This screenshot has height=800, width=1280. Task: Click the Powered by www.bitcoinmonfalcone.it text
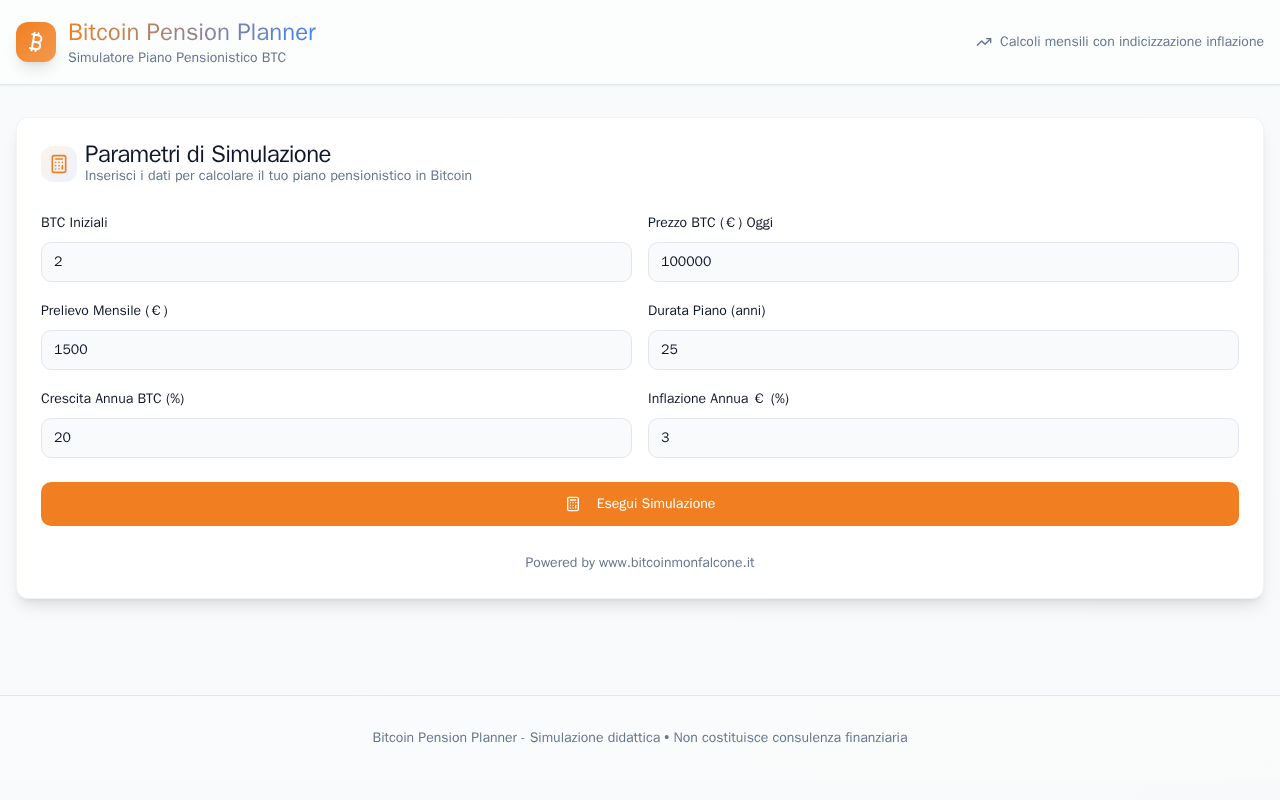point(640,563)
